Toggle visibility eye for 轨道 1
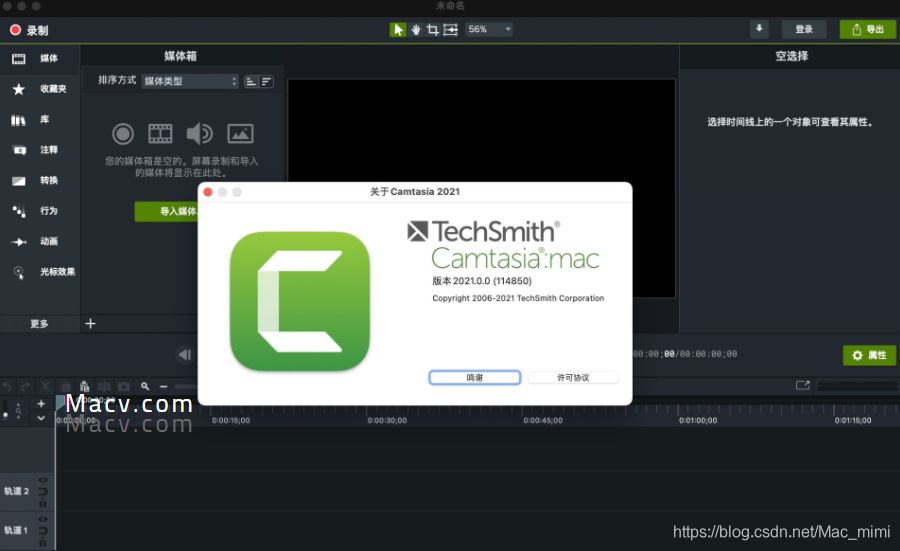 pyautogui.click(x=43, y=519)
